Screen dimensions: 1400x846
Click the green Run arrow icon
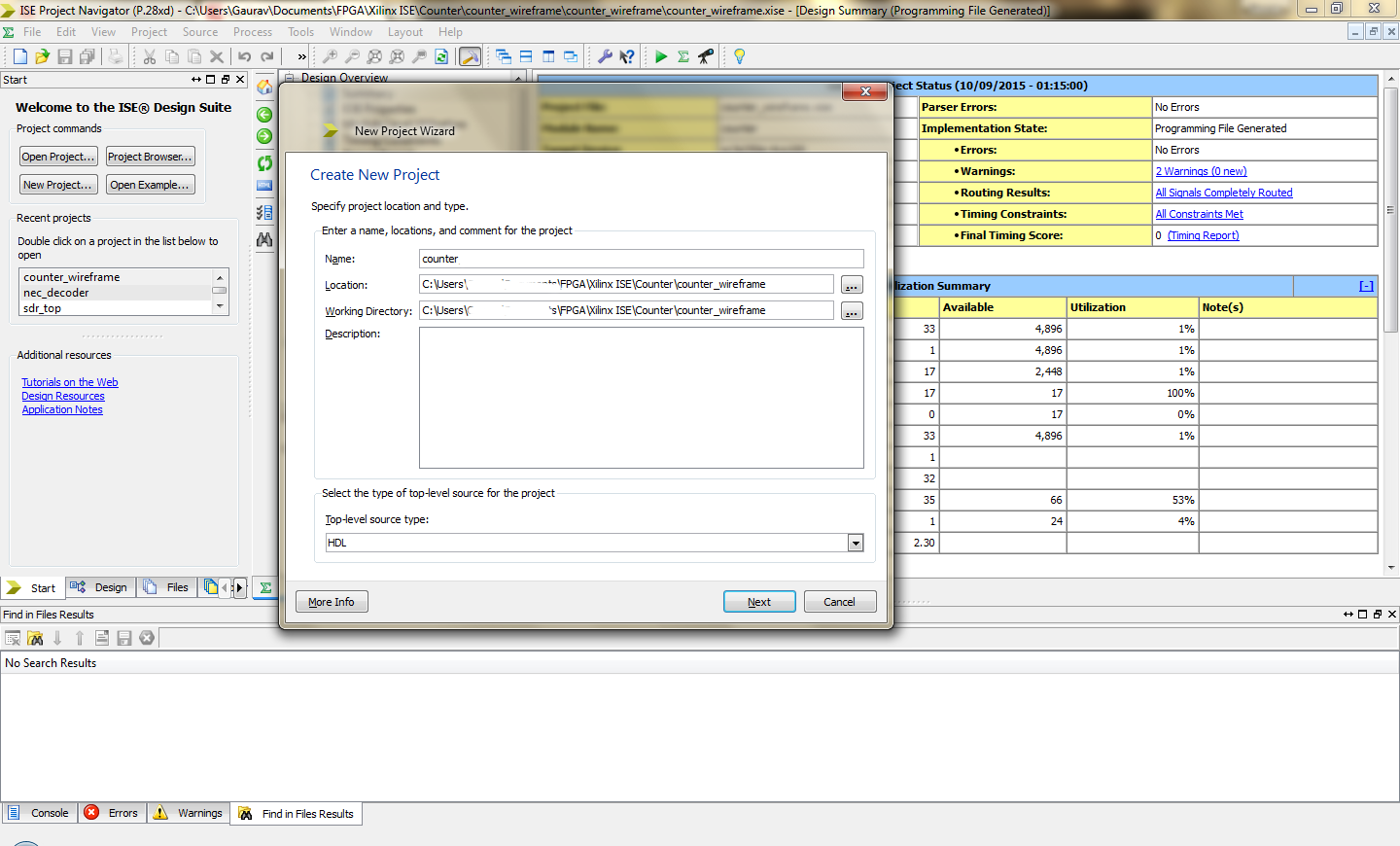coord(660,56)
